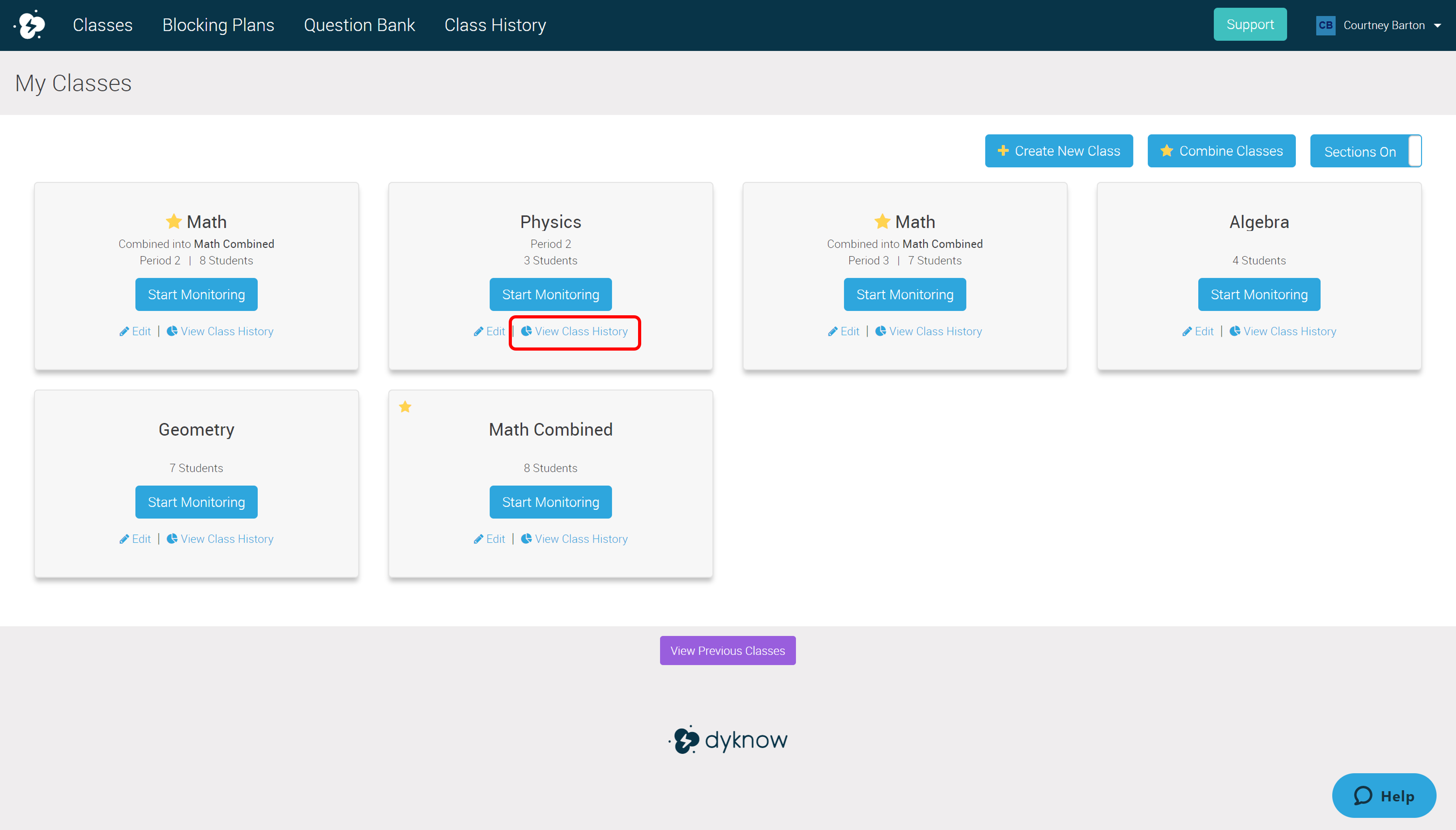Click the Combine Classes button

(1221, 151)
